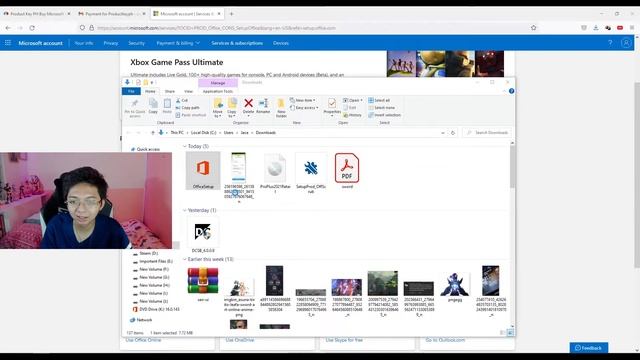Open the Payment & billing dropdown
640x360 pixels.
point(178,43)
